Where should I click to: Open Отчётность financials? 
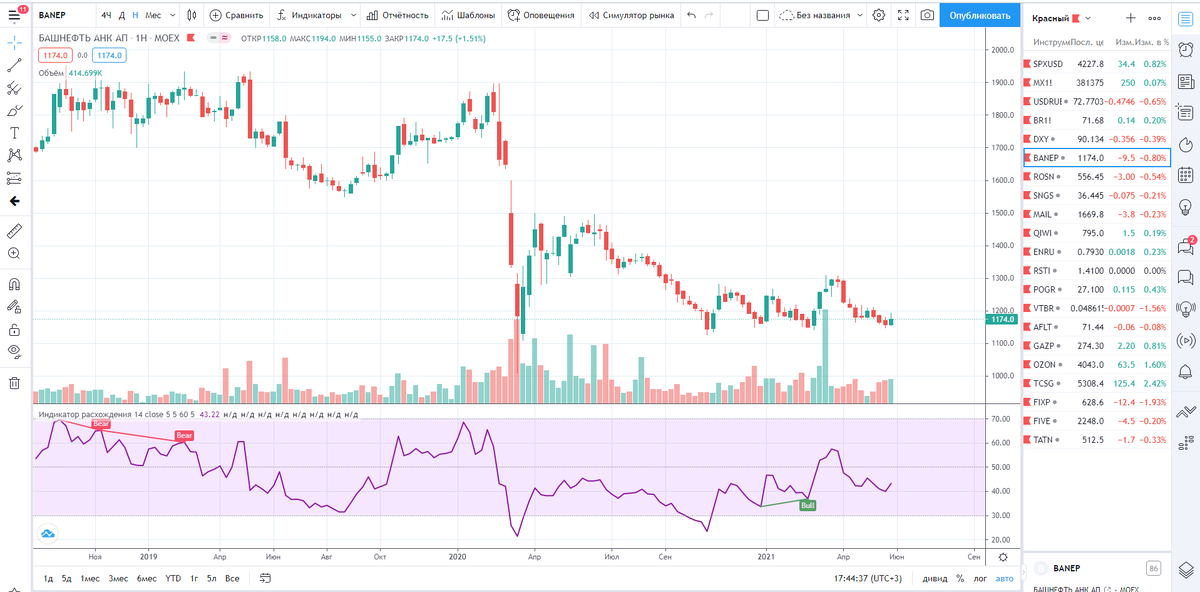tap(398, 15)
